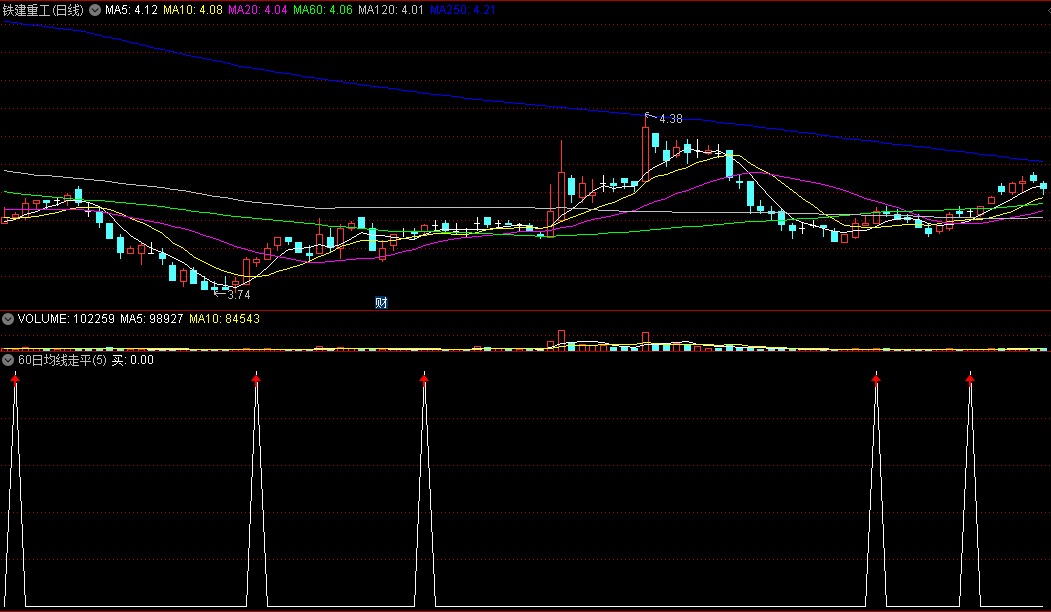Viewport: 1051px width, 612px height.
Task: Open the dropdown beside 铁建重工(日线) title
Action: click(x=95, y=10)
